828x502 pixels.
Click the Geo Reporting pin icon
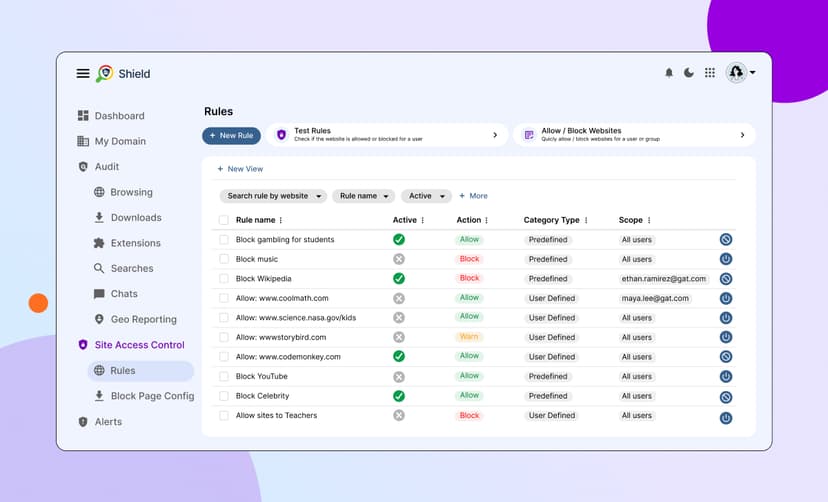pyautogui.click(x=99, y=319)
